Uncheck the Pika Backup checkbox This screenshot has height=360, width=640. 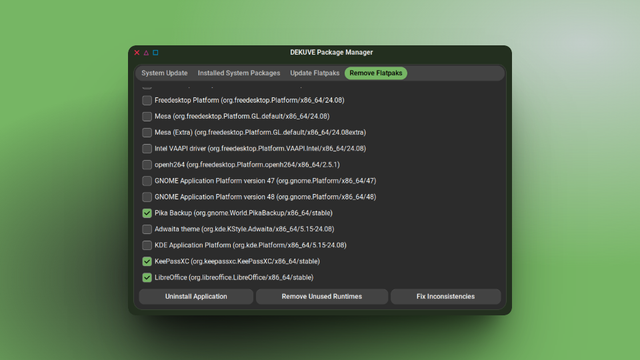tap(147, 213)
